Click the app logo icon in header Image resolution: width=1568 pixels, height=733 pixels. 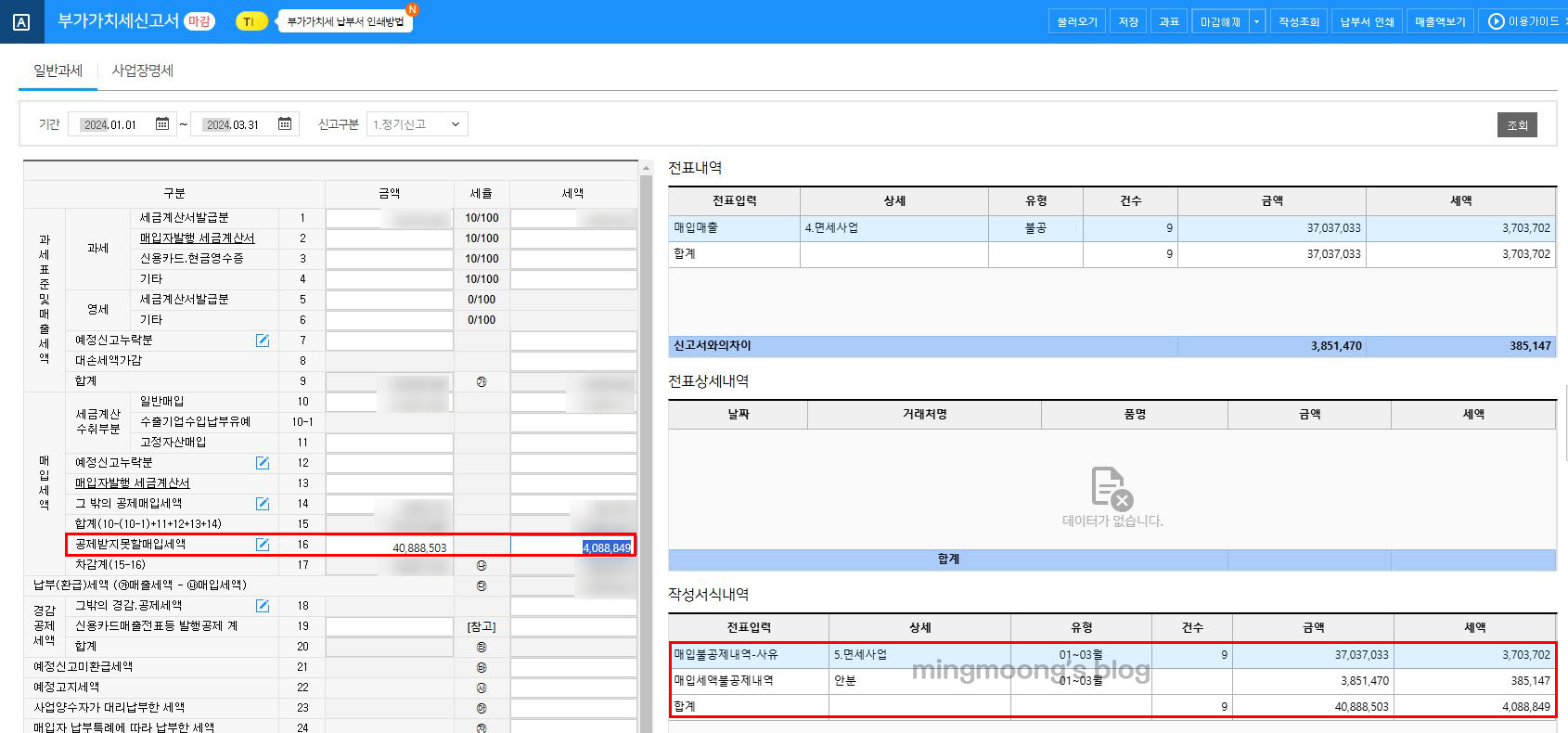tap(21, 22)
